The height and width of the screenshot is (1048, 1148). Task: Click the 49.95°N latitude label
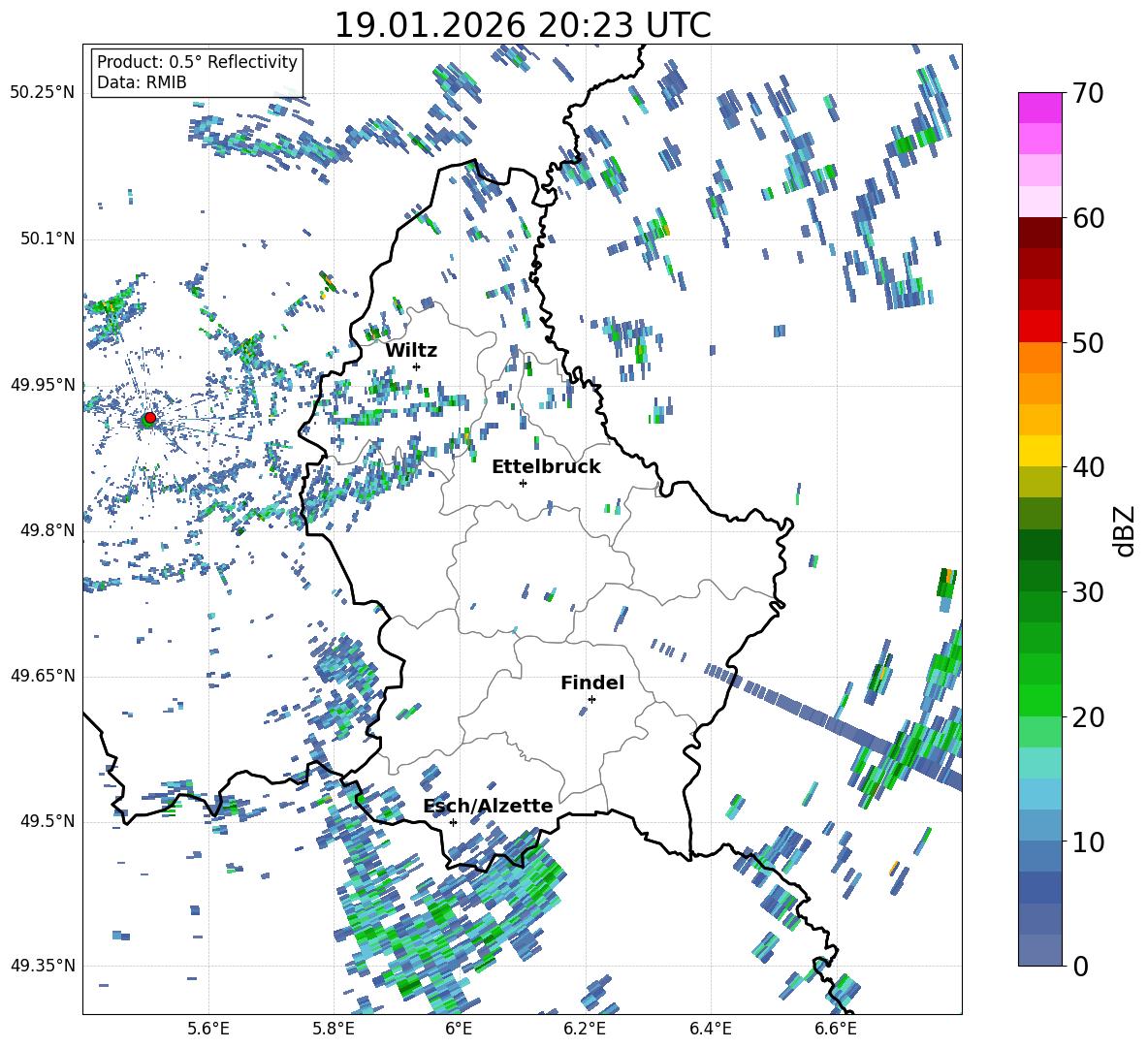coord(43,385)
